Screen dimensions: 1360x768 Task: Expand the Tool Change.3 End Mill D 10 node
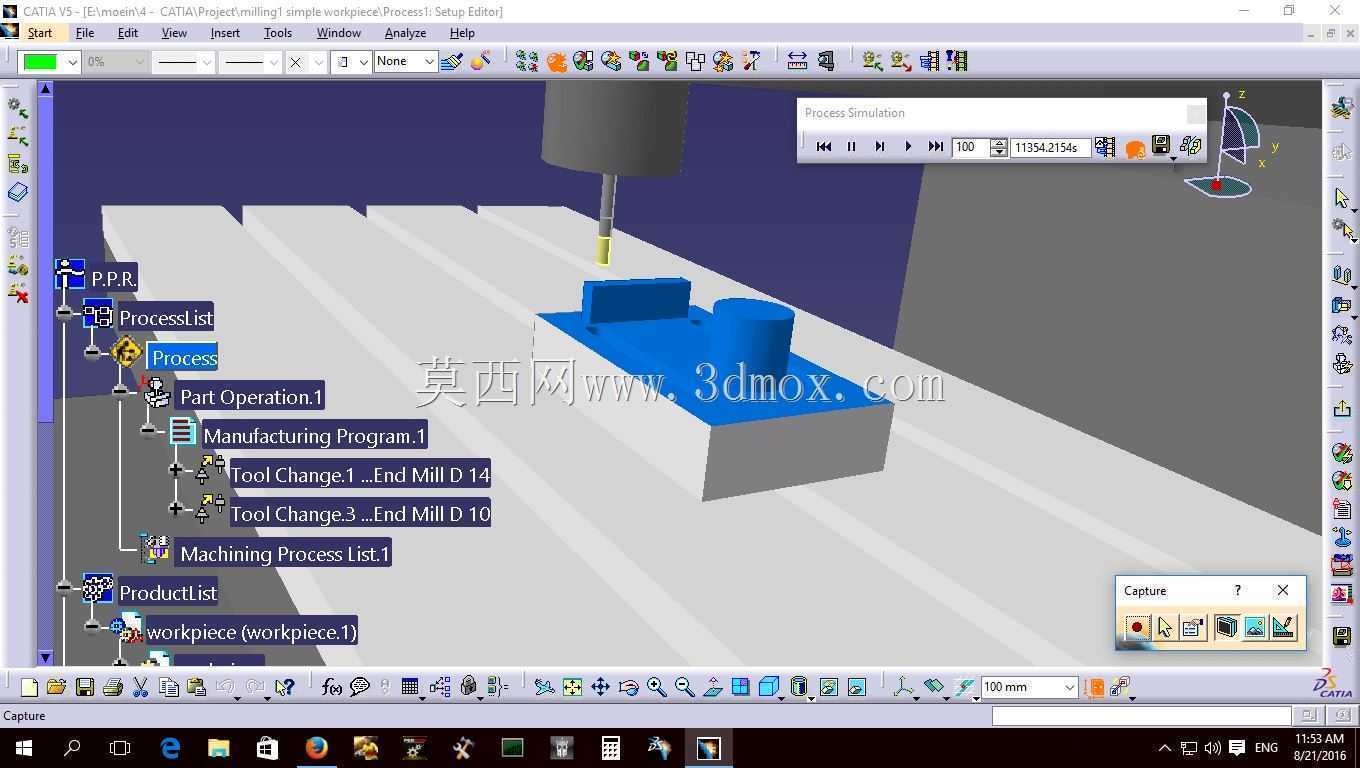[x=176, y=509]
